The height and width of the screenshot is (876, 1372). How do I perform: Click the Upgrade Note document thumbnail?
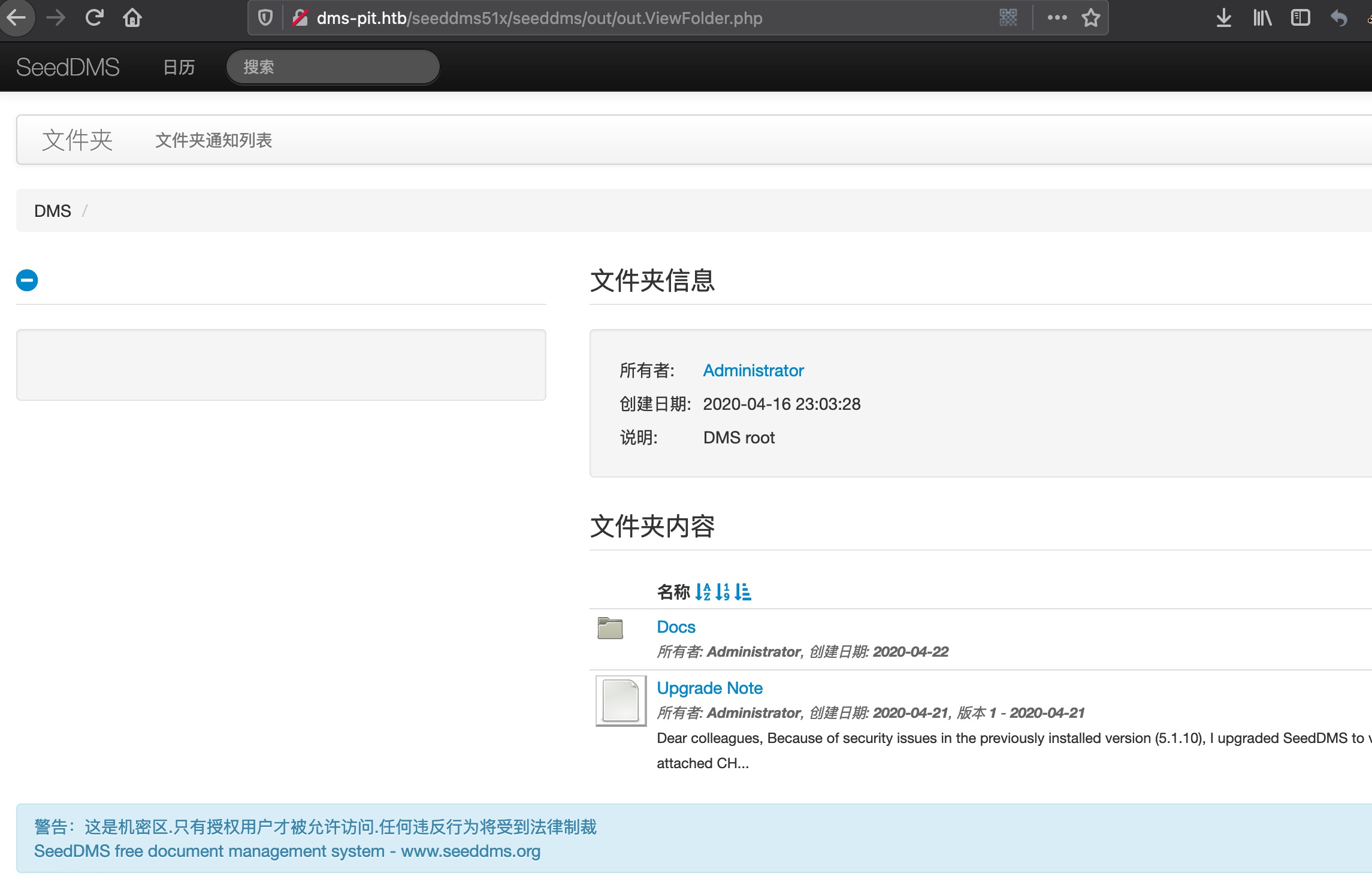pyautogui.click(x=621, y=700)
